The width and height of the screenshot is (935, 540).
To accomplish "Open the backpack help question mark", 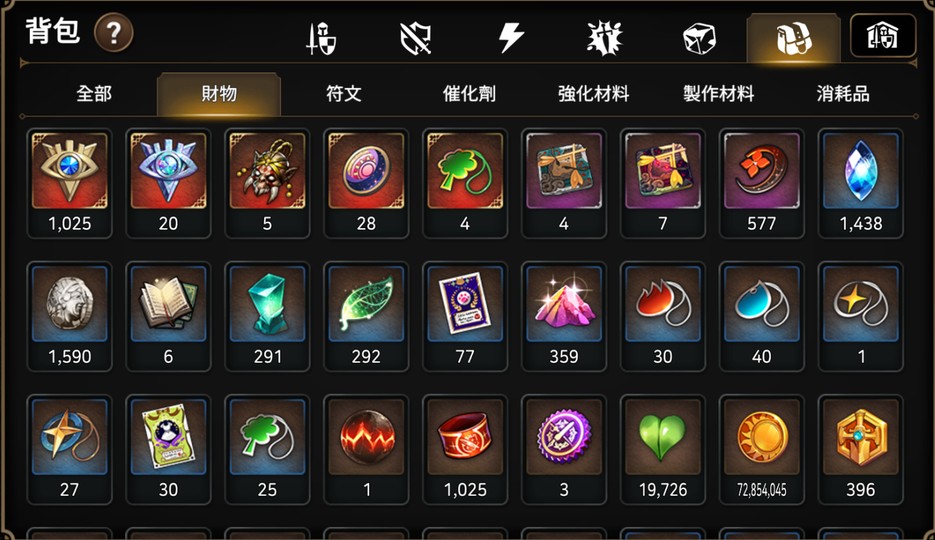I will click(x=114, y=33).
